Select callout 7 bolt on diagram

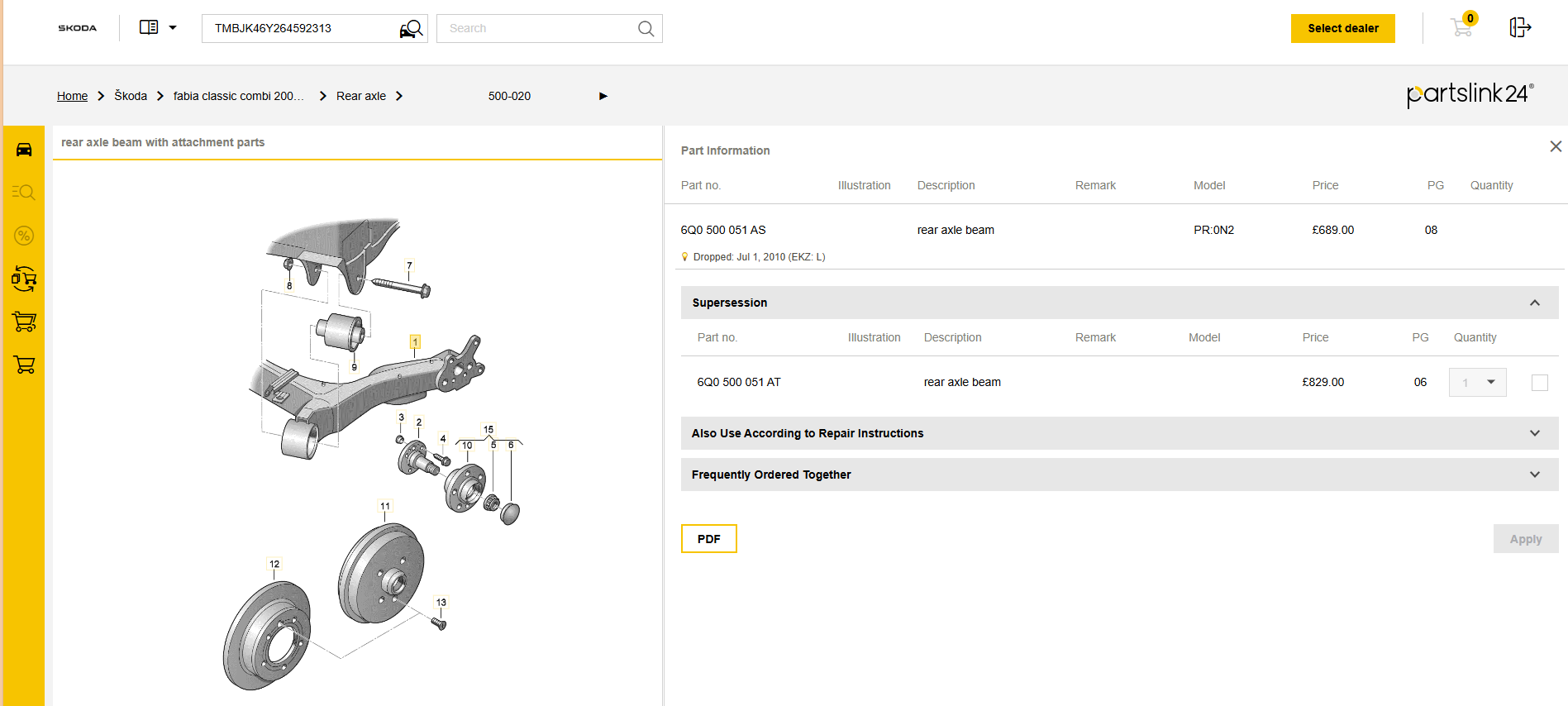pyautogui.click(x=409, y=266)
